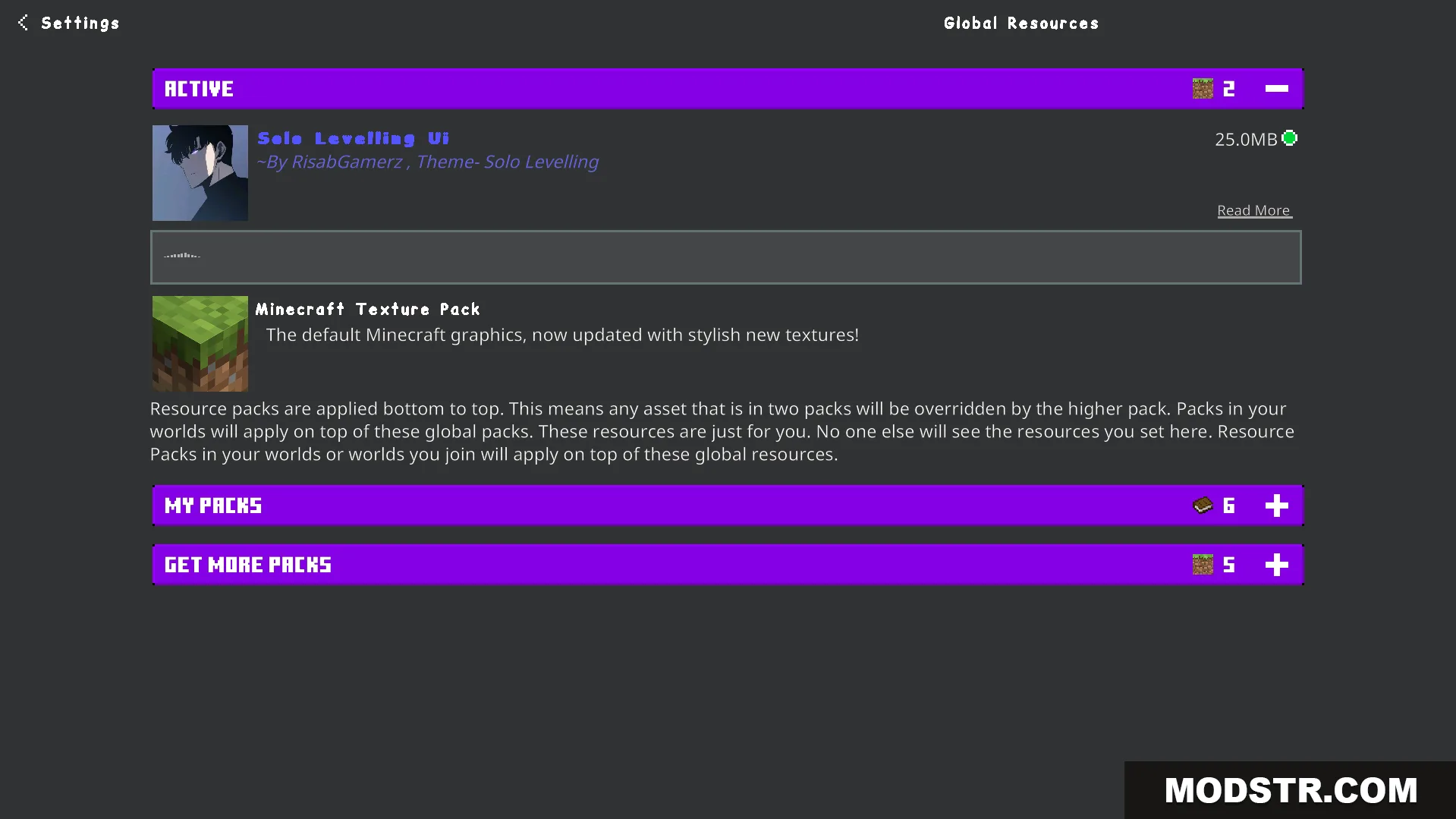Expand Get More Packs plus icon
1456x819 pixels.
[x=1276, y=565]
